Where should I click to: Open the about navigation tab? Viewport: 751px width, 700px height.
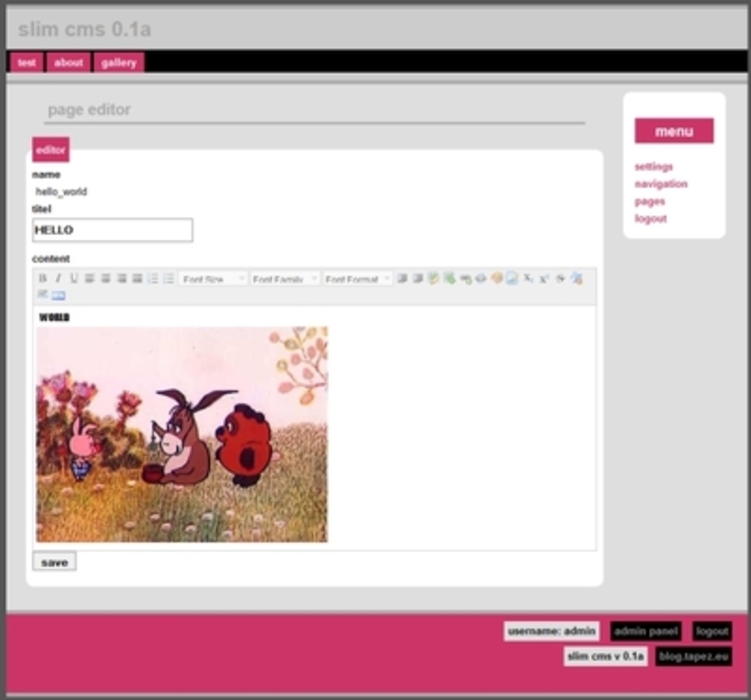pyautogui.click(x=68, y=62)
